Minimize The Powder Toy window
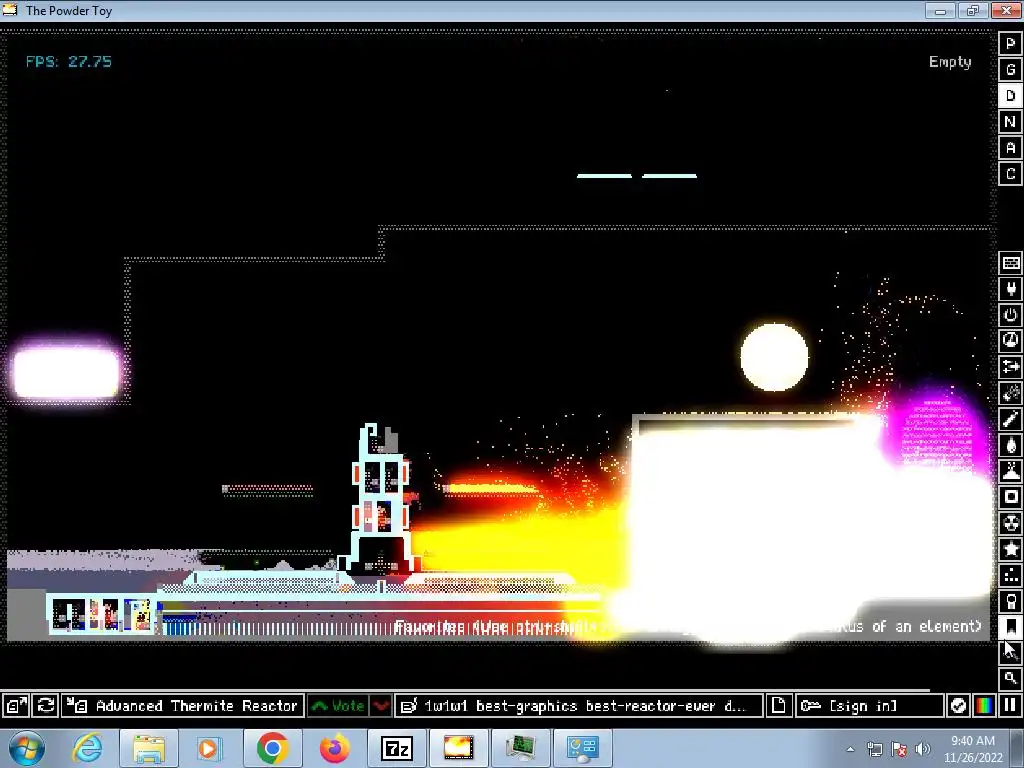The width and height of the screenshot is (1024, 768). (940, 10)
